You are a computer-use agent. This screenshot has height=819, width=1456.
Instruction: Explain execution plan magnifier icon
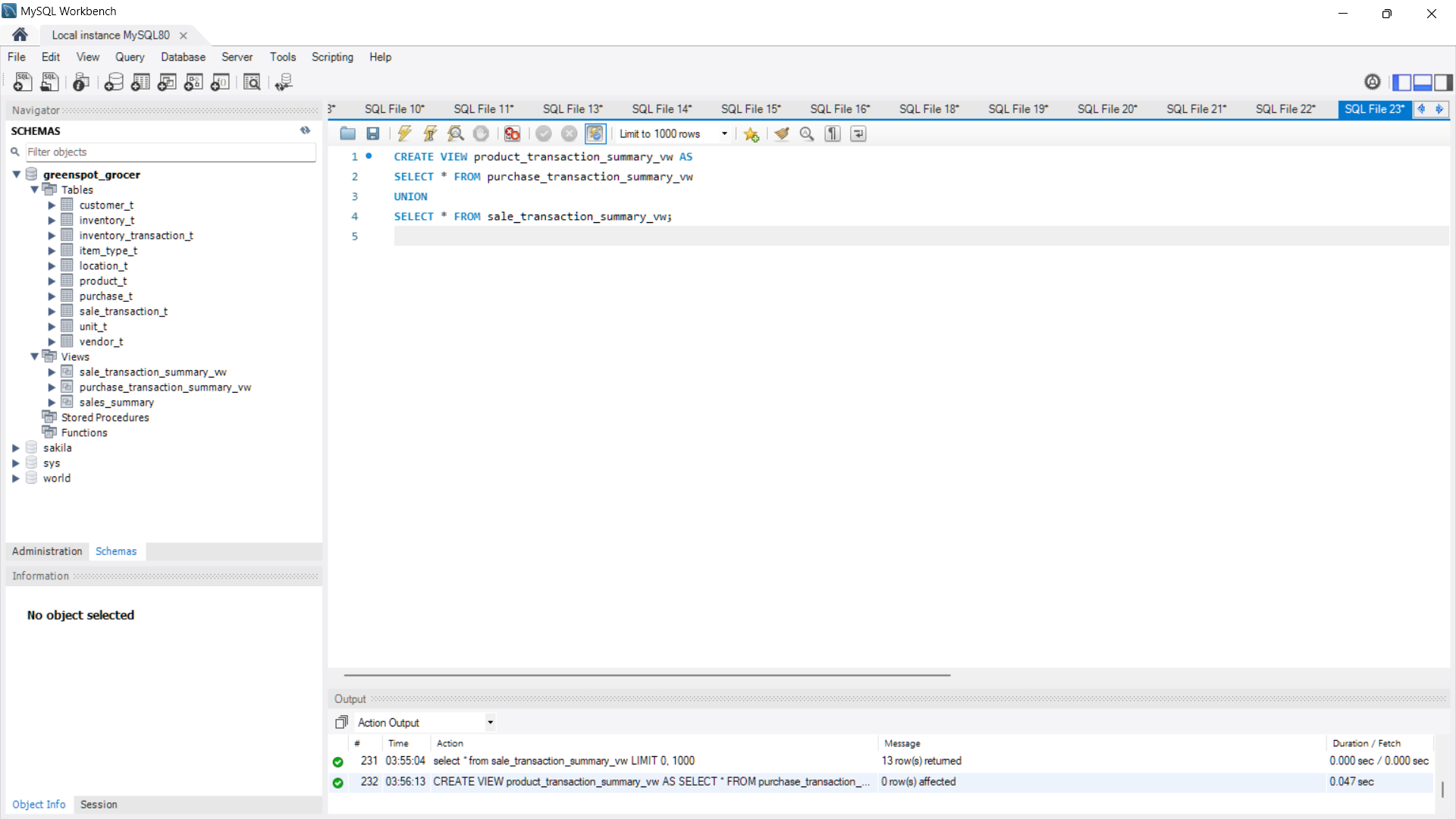[x=456, y=133]
